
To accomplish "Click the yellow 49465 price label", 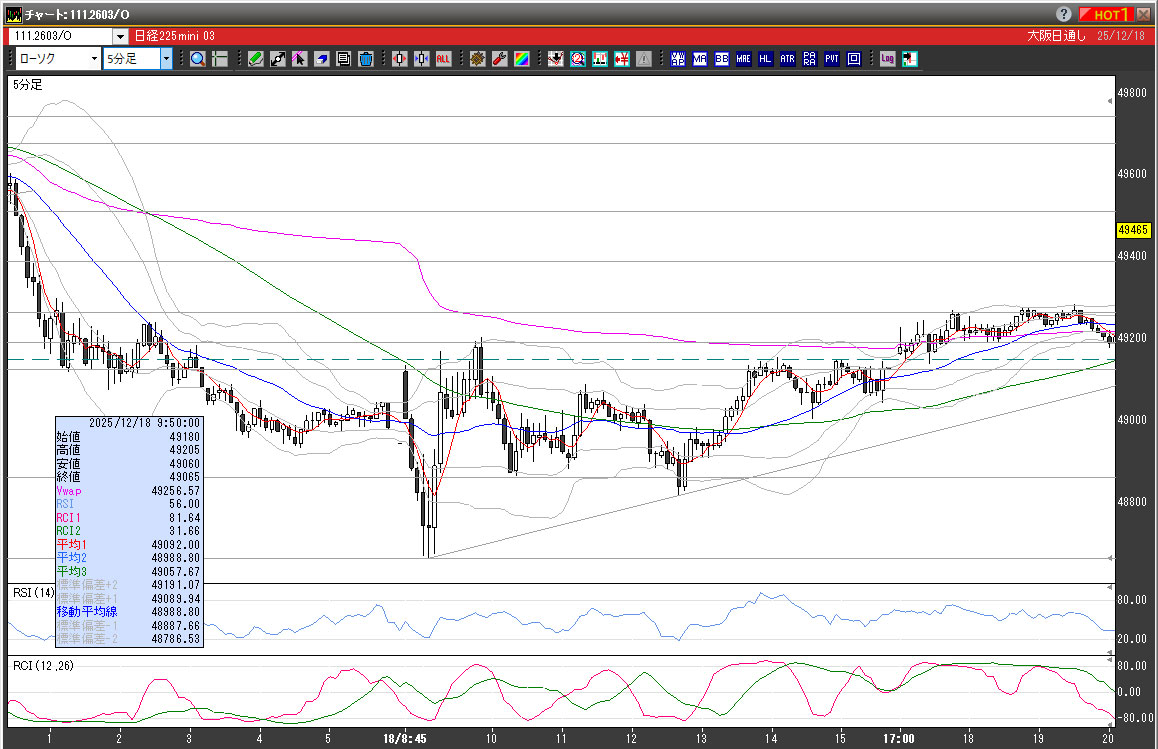I will pos(1133,230).
